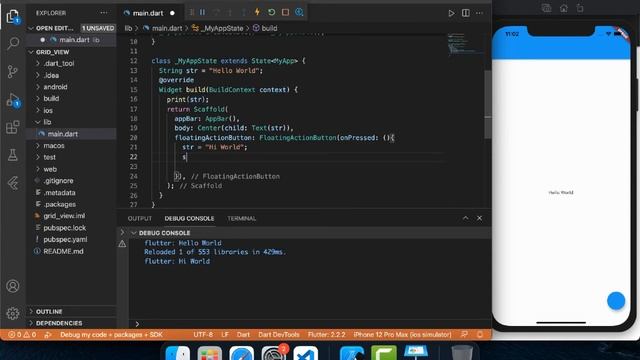The image size is (640, 360).
Task: Click the Hot Reload lightning icon
Action: tap(257, 12)
